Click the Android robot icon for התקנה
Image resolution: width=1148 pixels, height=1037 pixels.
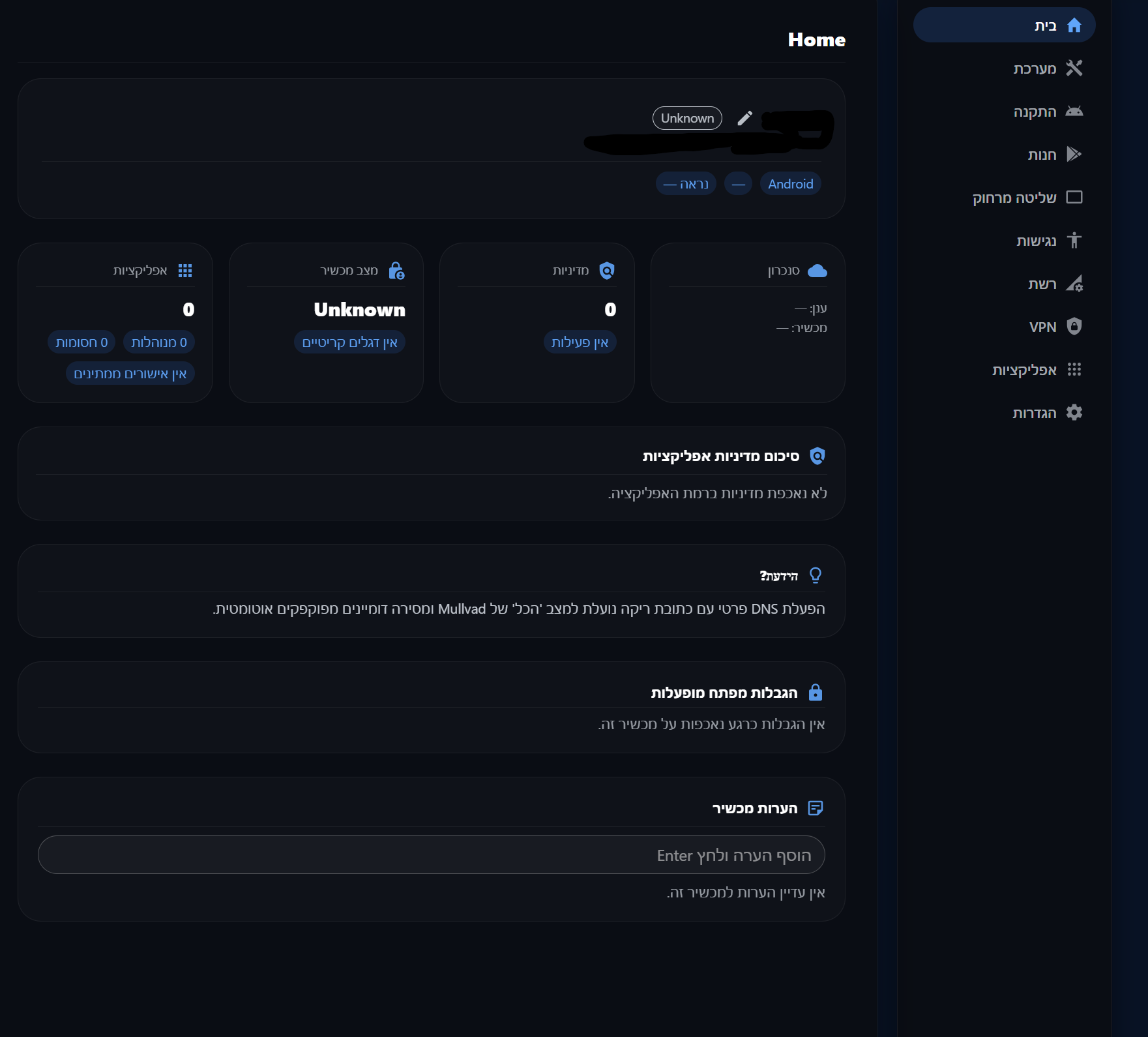[x=1074, y=112]
